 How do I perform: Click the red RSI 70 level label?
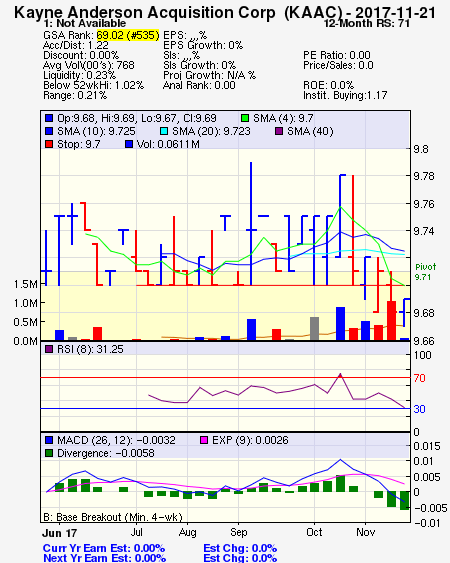click(x=419, y=378)
